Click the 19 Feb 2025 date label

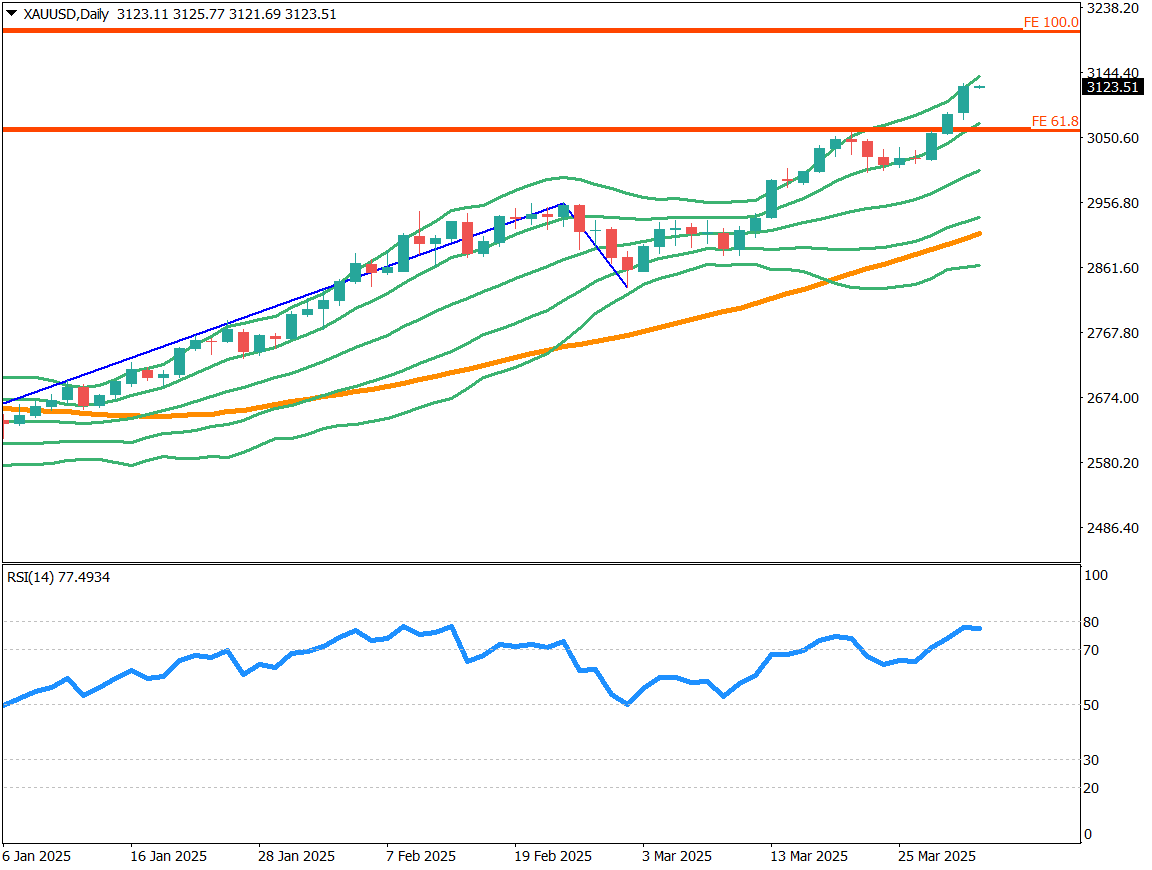point(553,857)
